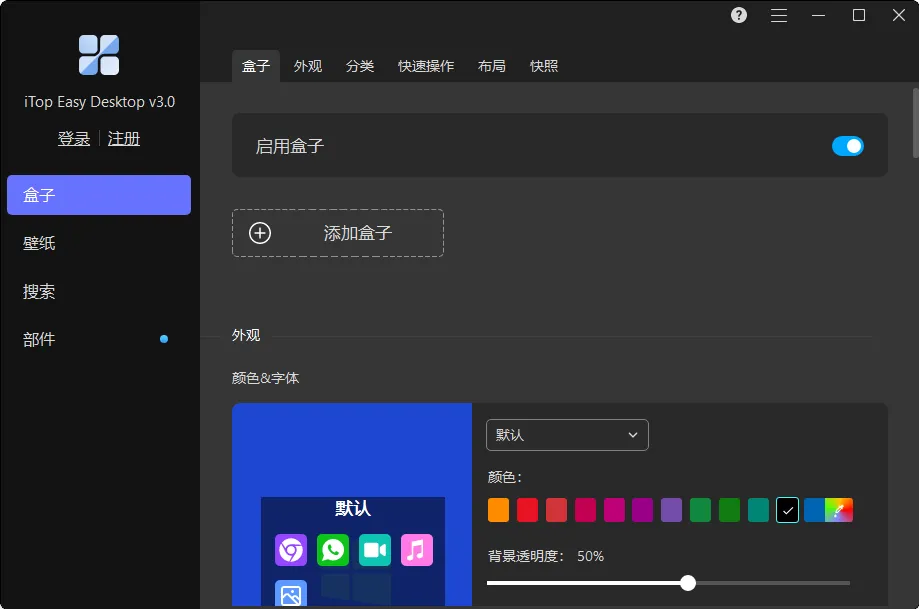Click the pink music icon in preview

(417, 550)
